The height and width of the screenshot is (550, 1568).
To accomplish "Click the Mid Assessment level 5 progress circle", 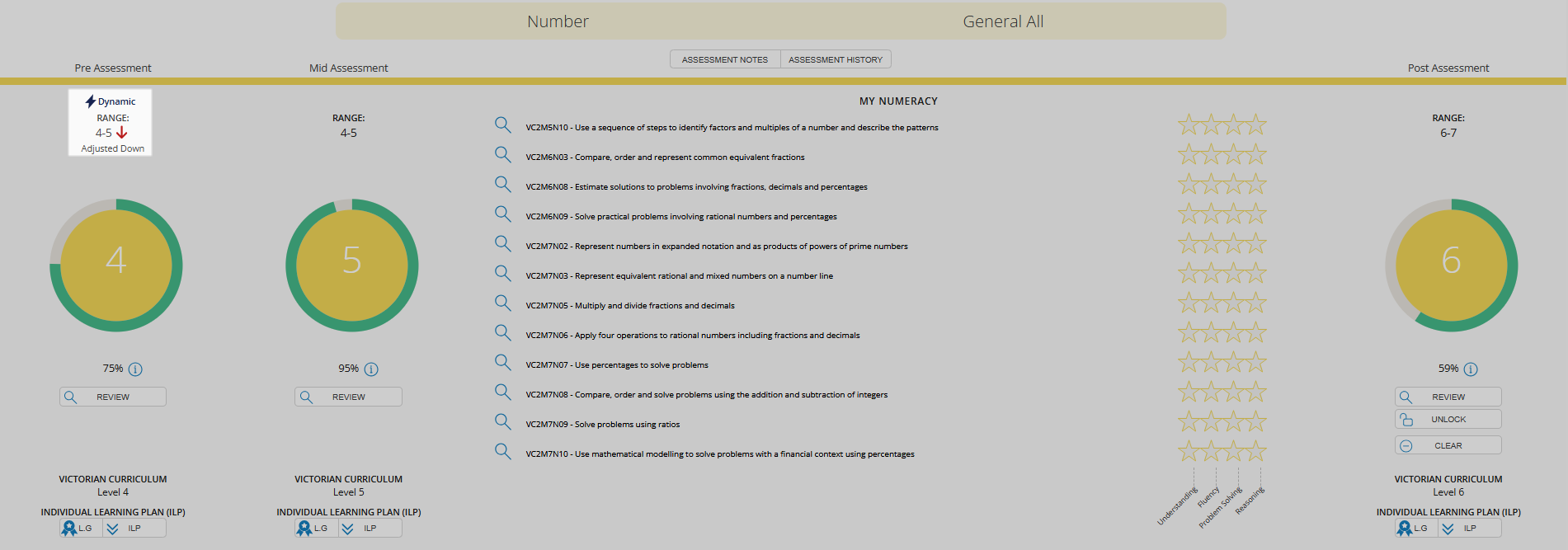I will (352, 265).
